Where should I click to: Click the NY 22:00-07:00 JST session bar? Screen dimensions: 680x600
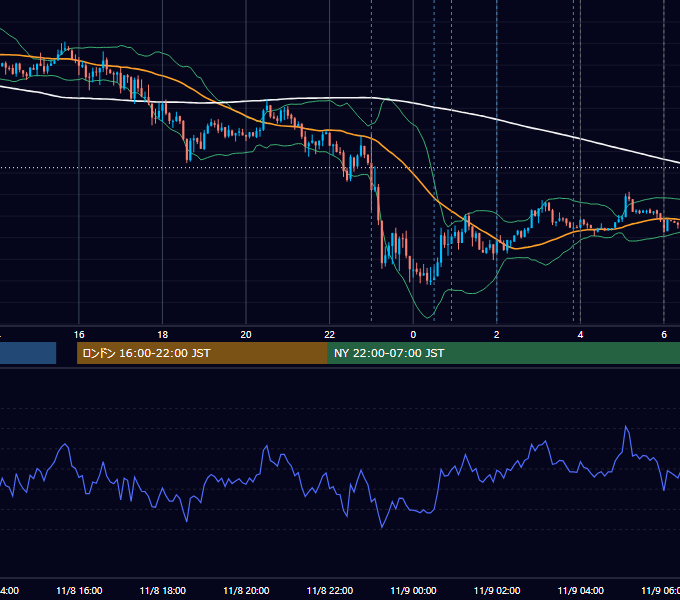(503, 353)
